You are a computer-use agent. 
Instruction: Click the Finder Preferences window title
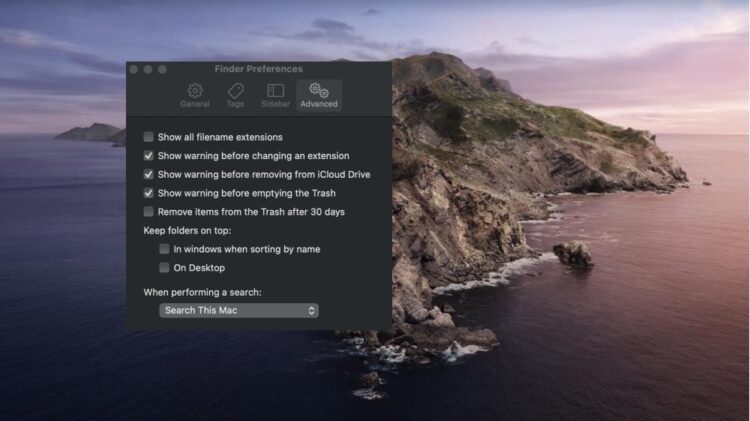coord(258,69)
